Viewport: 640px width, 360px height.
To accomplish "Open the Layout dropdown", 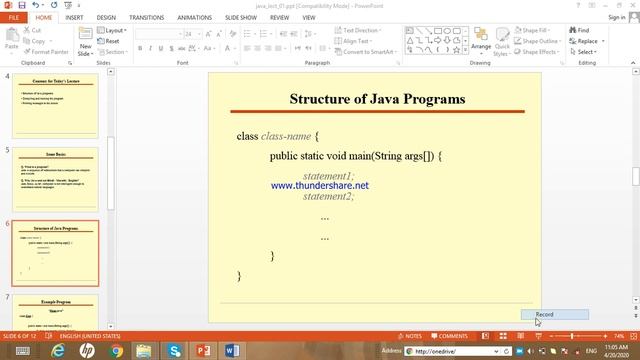I will (112, 30).
